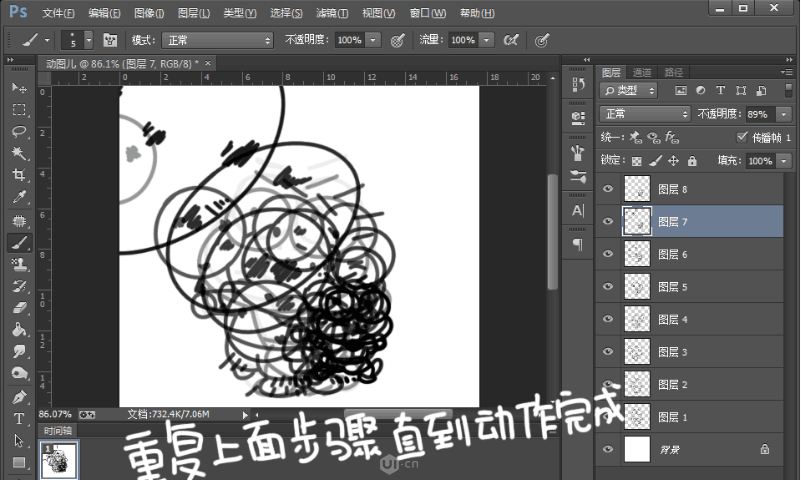Click the lock transparent pixels icon
This screenshot has width=801, height=480.
(636, 160)
